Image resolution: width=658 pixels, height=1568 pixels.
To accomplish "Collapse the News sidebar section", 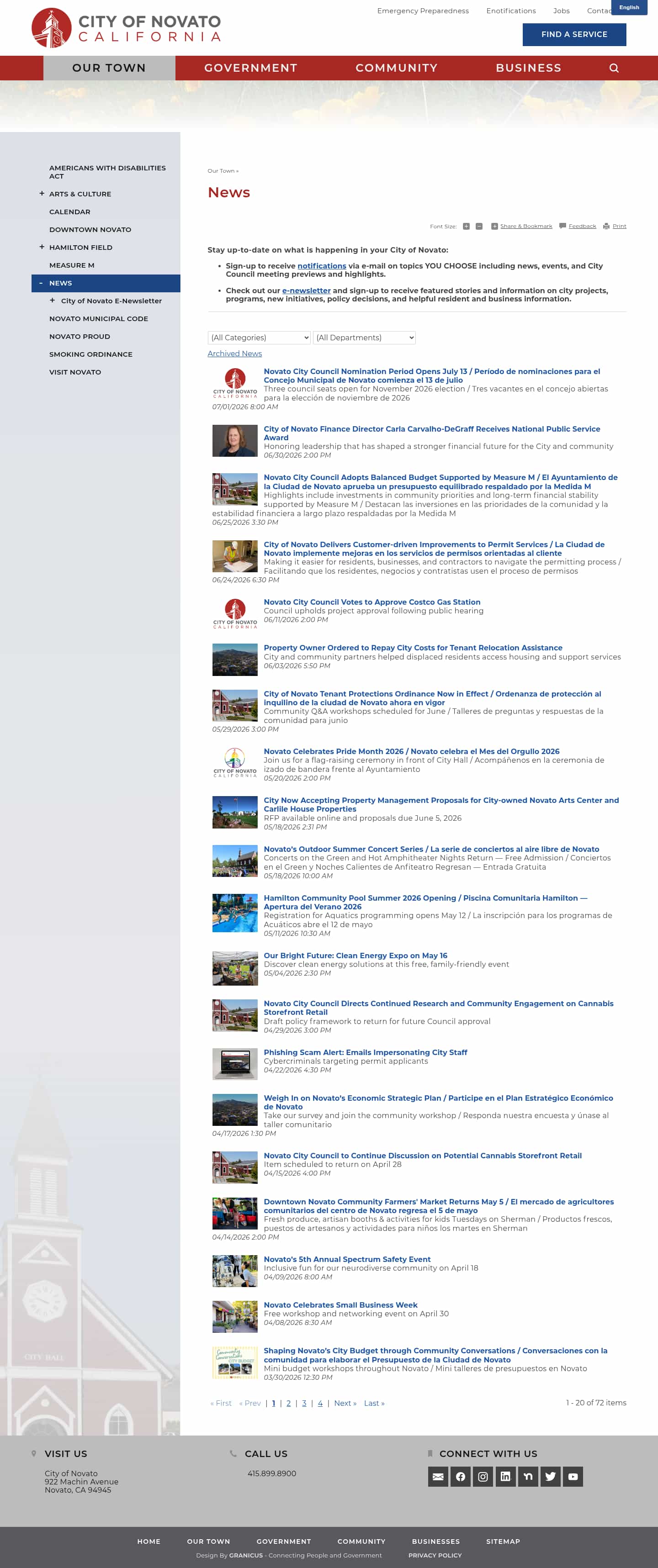I will [x=41, y=283].
